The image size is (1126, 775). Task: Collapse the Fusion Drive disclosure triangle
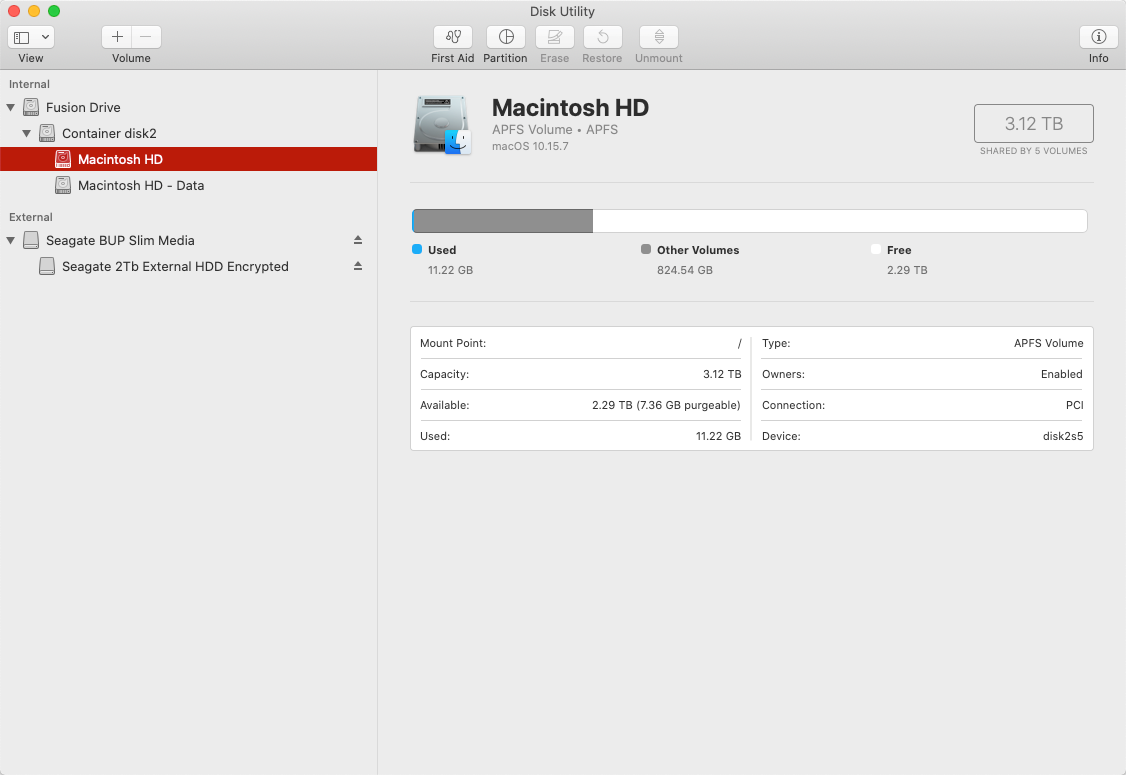click(x=11, y=108)
